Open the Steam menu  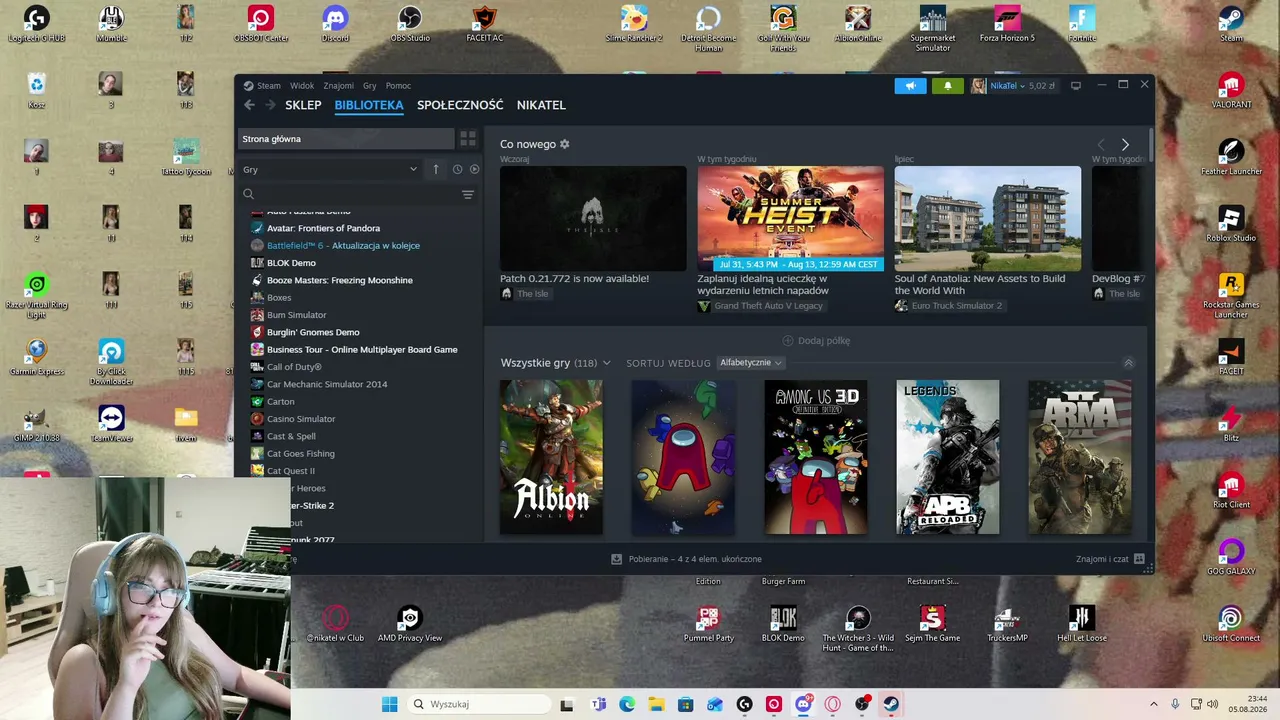tap(268, 86)
